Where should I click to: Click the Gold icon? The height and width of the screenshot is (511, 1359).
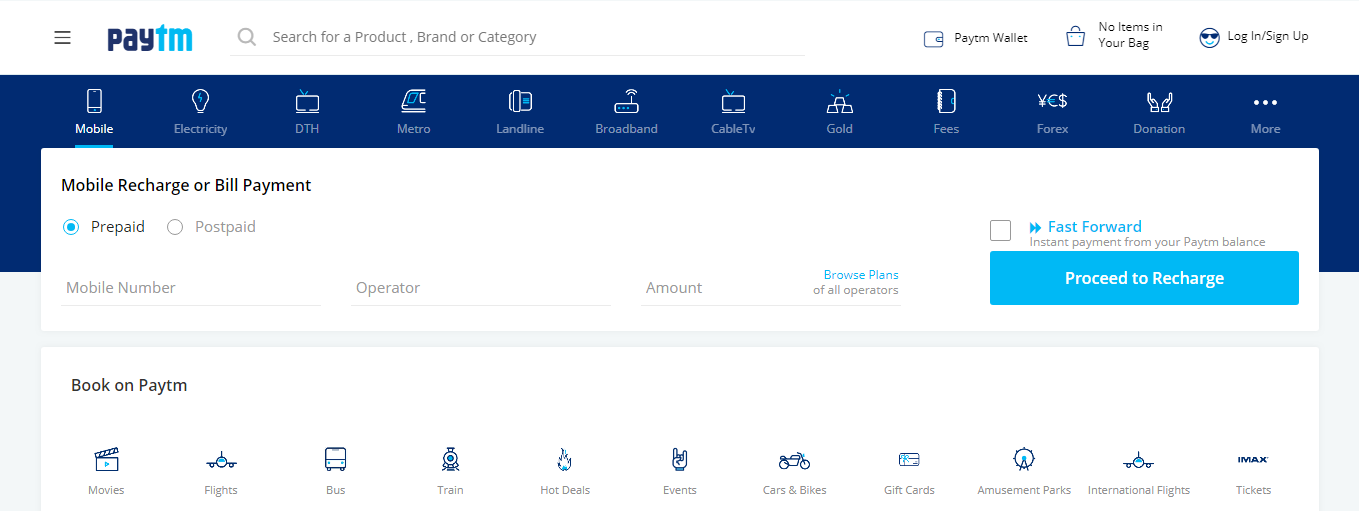(839, 101)
